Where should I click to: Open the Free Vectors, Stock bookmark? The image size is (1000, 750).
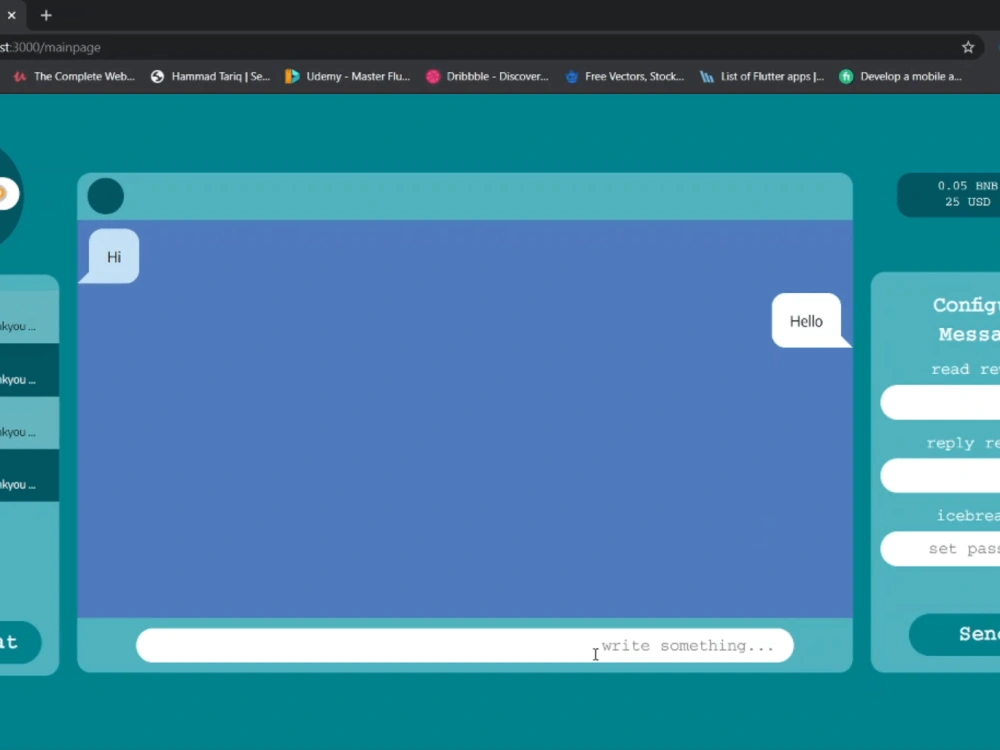click(x=625, y=76)
